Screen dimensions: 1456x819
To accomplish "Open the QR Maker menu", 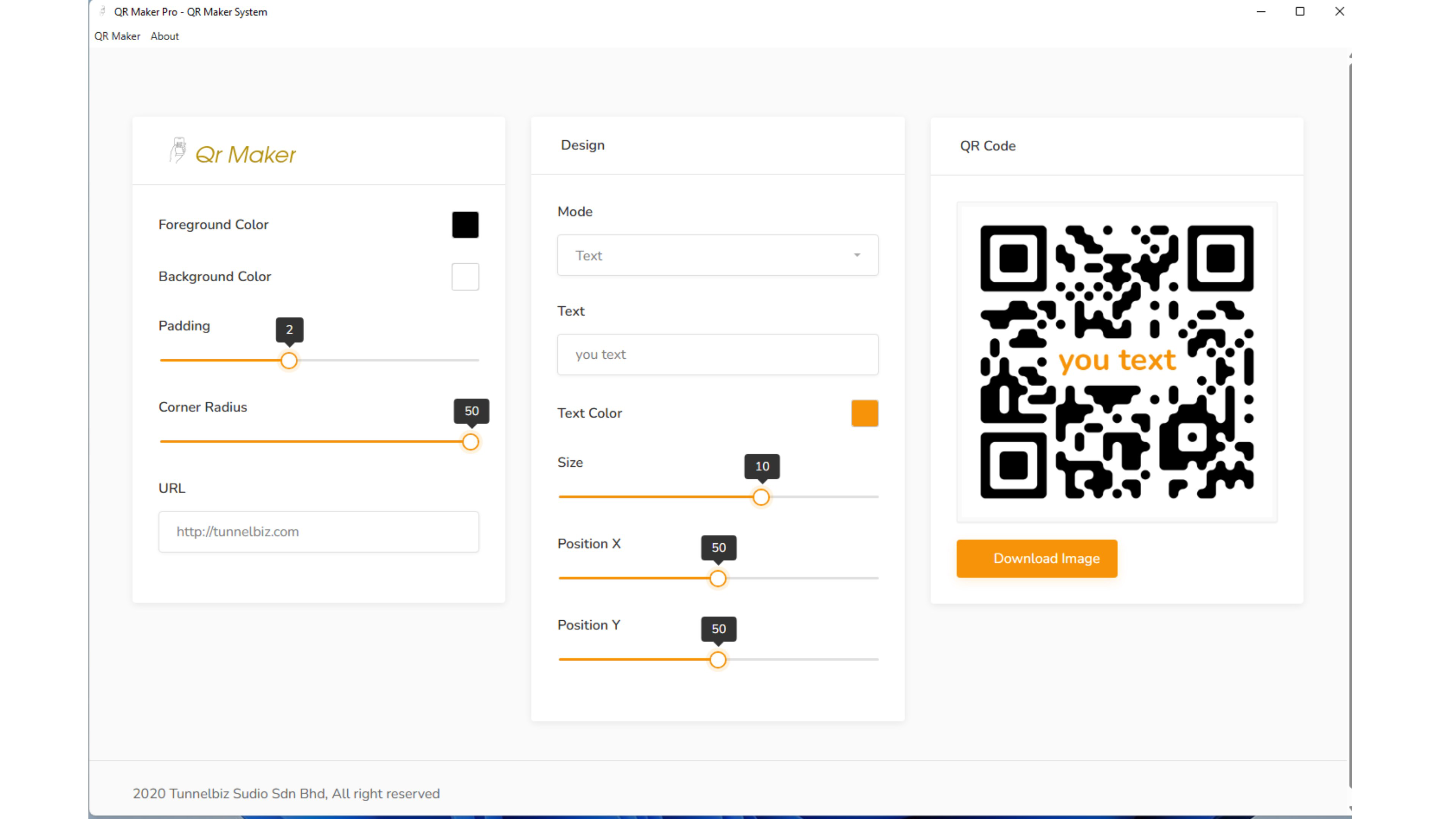I will click(117, 36).
